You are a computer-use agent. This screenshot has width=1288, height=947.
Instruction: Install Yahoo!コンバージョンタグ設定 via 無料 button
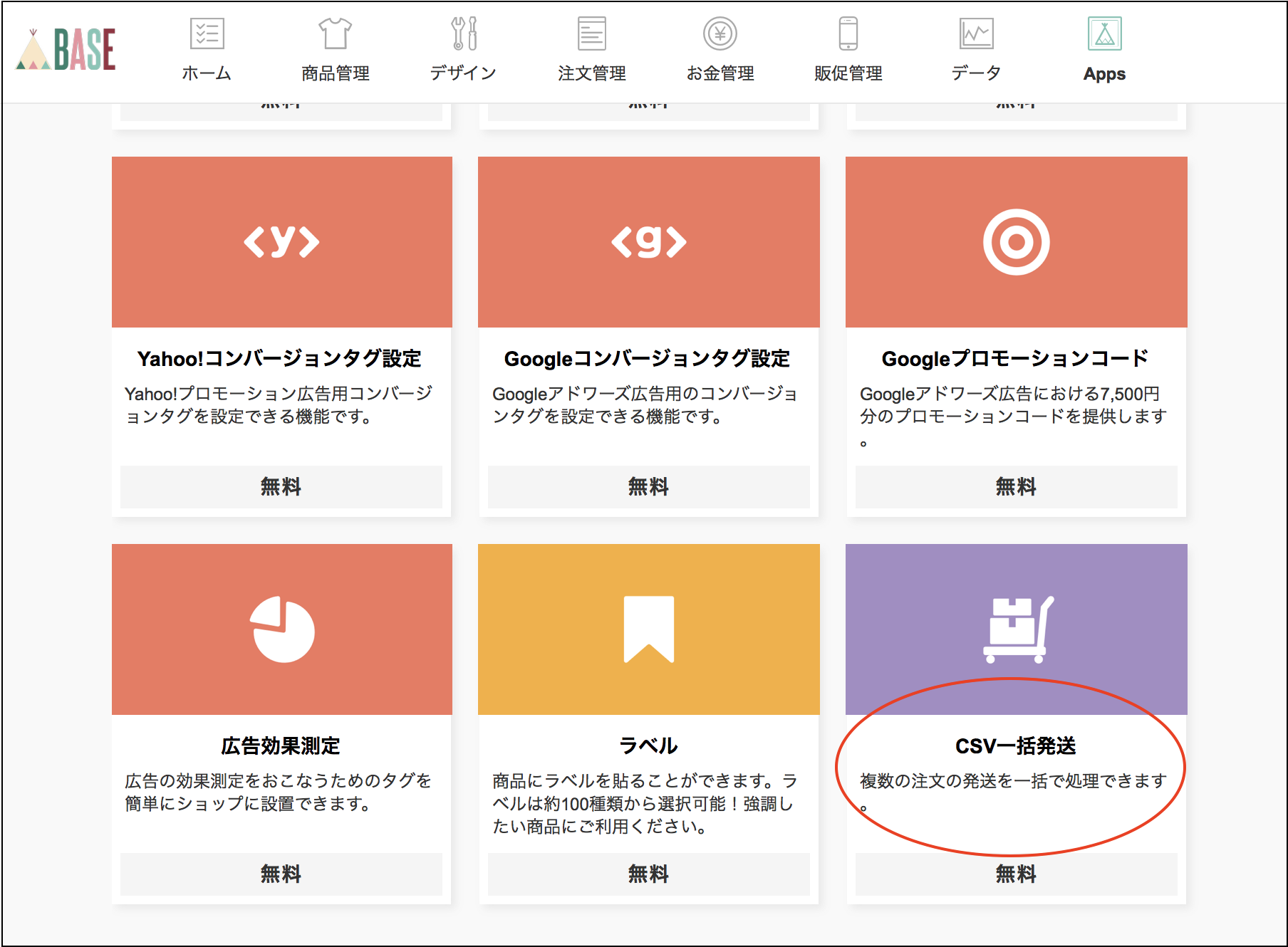pyautogui.click(x=281, y=487)
